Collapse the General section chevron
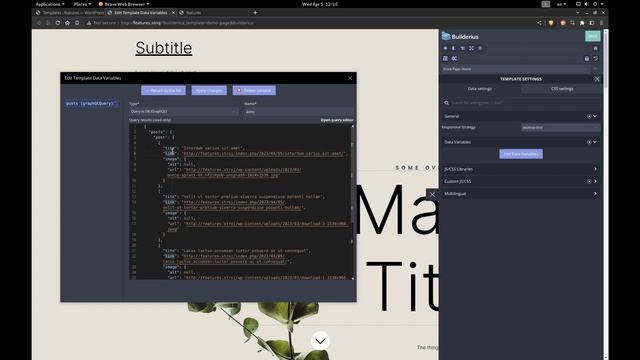This screenshot has height=360, width=640. coord(595,116)
